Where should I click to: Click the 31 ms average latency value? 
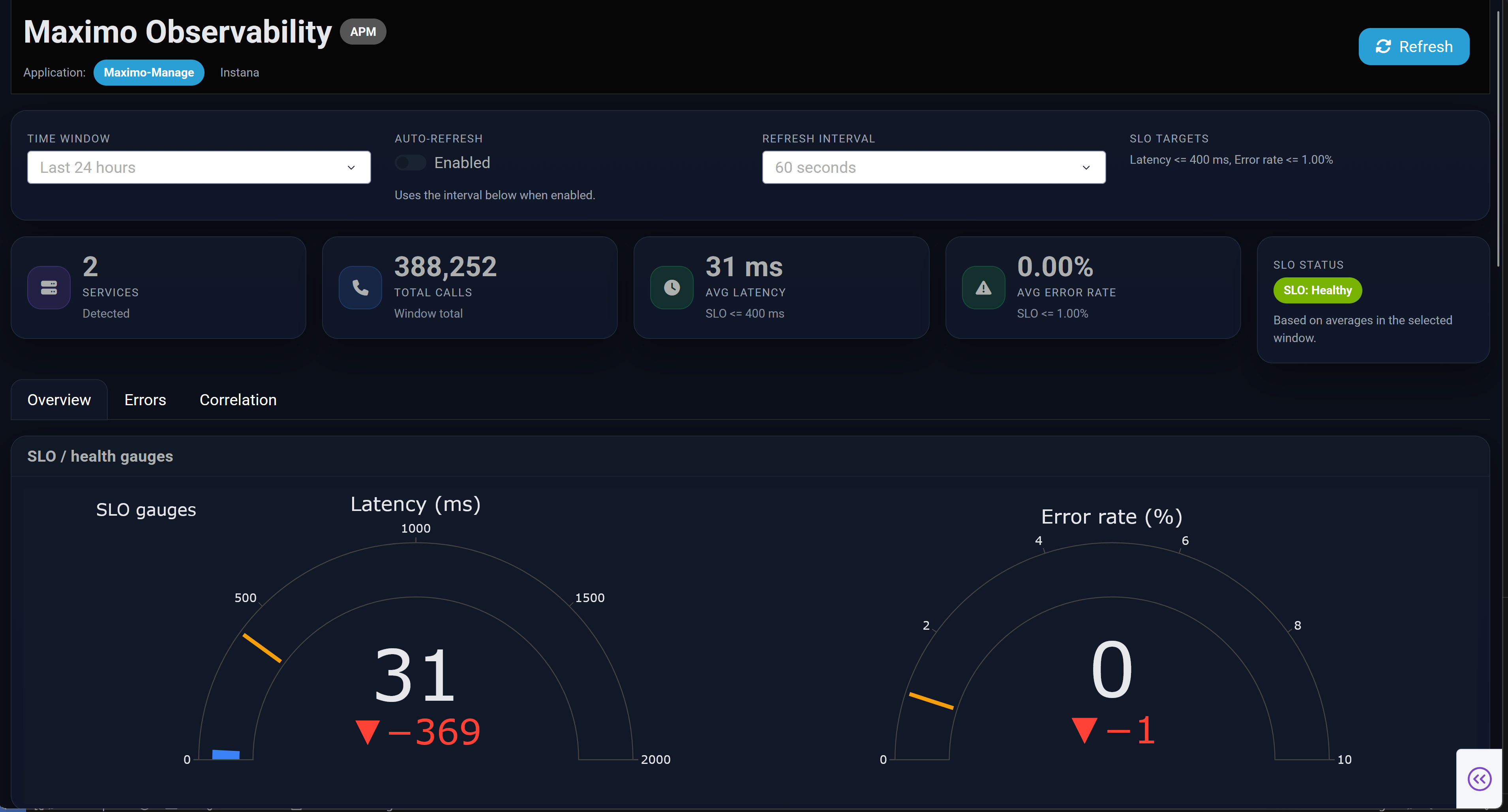(744, 267)
